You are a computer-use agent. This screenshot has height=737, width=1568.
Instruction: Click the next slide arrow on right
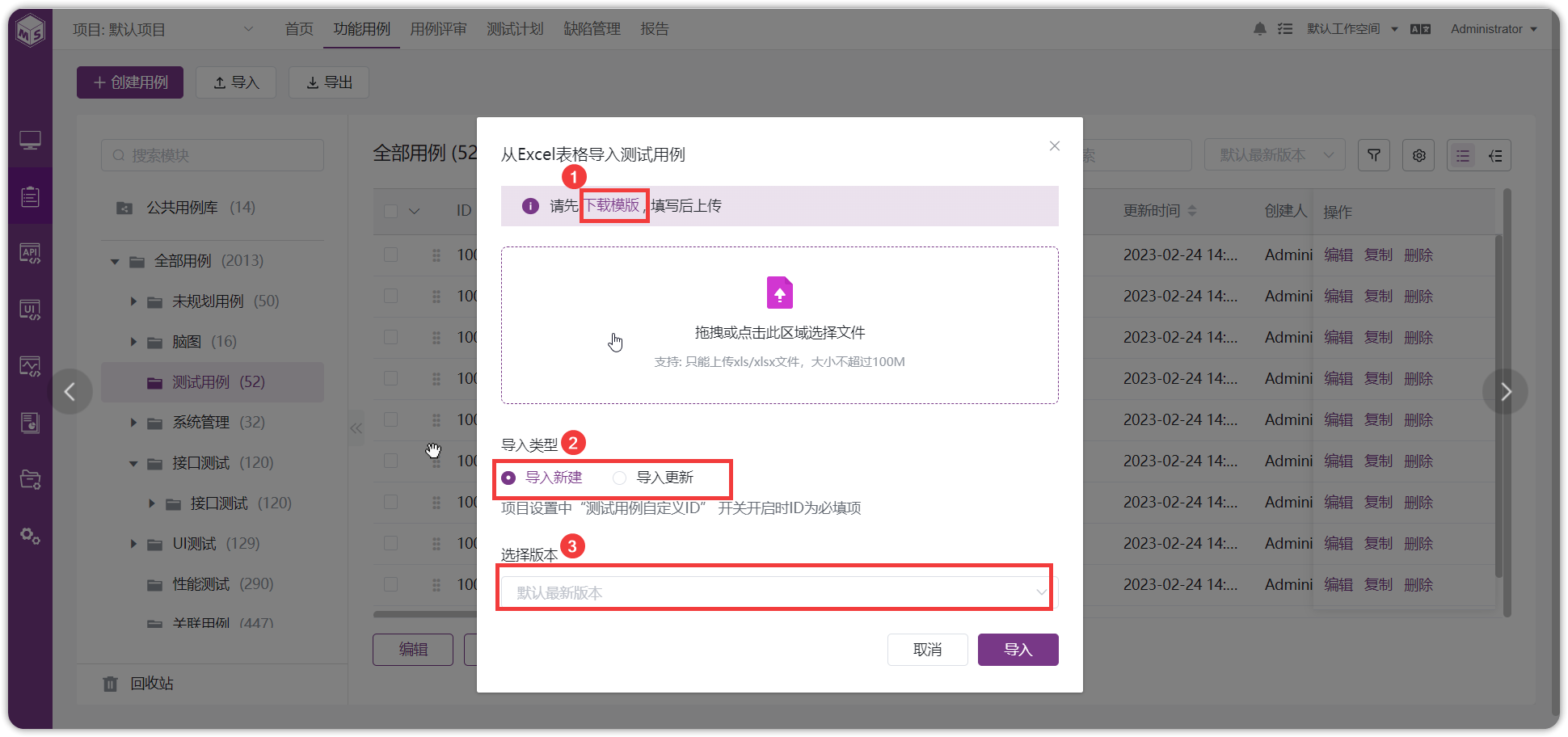[1505, 392]
